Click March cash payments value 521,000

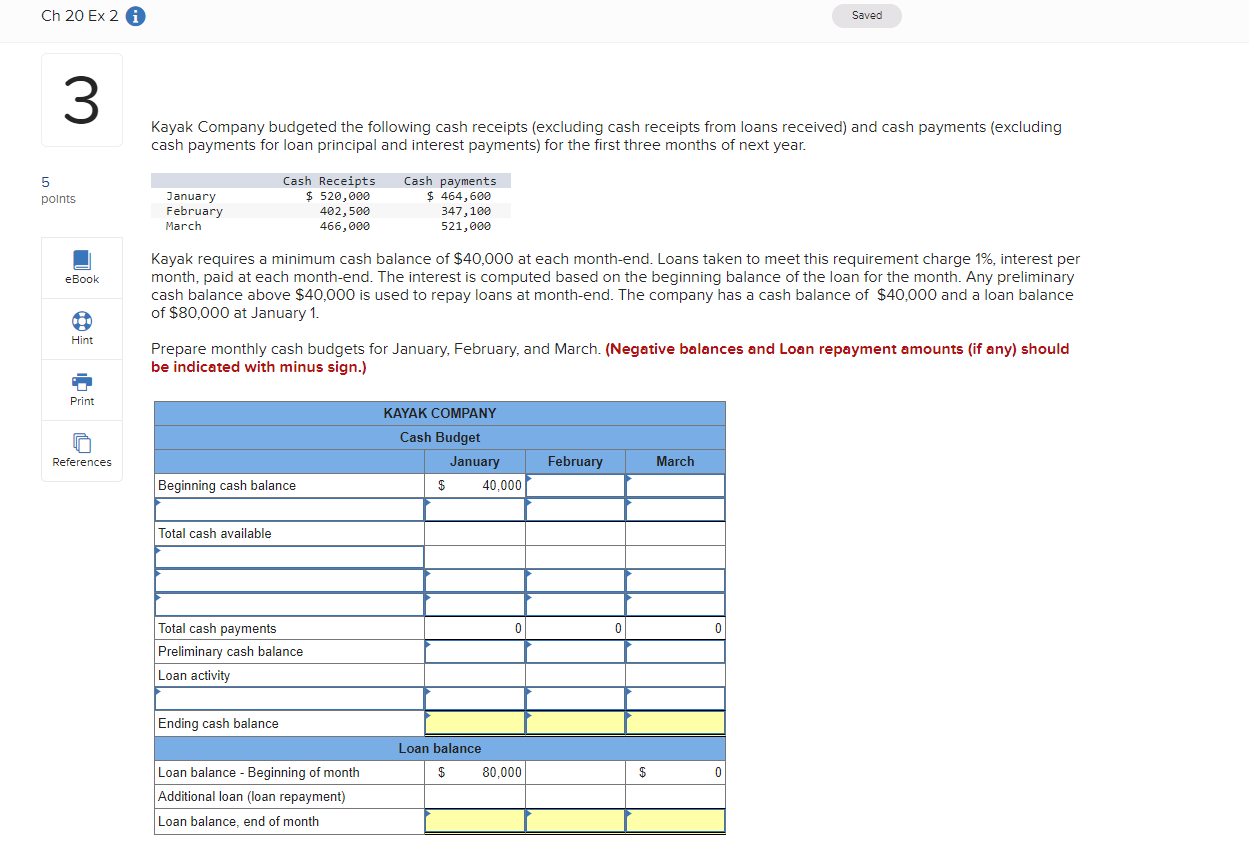[466, 226]
